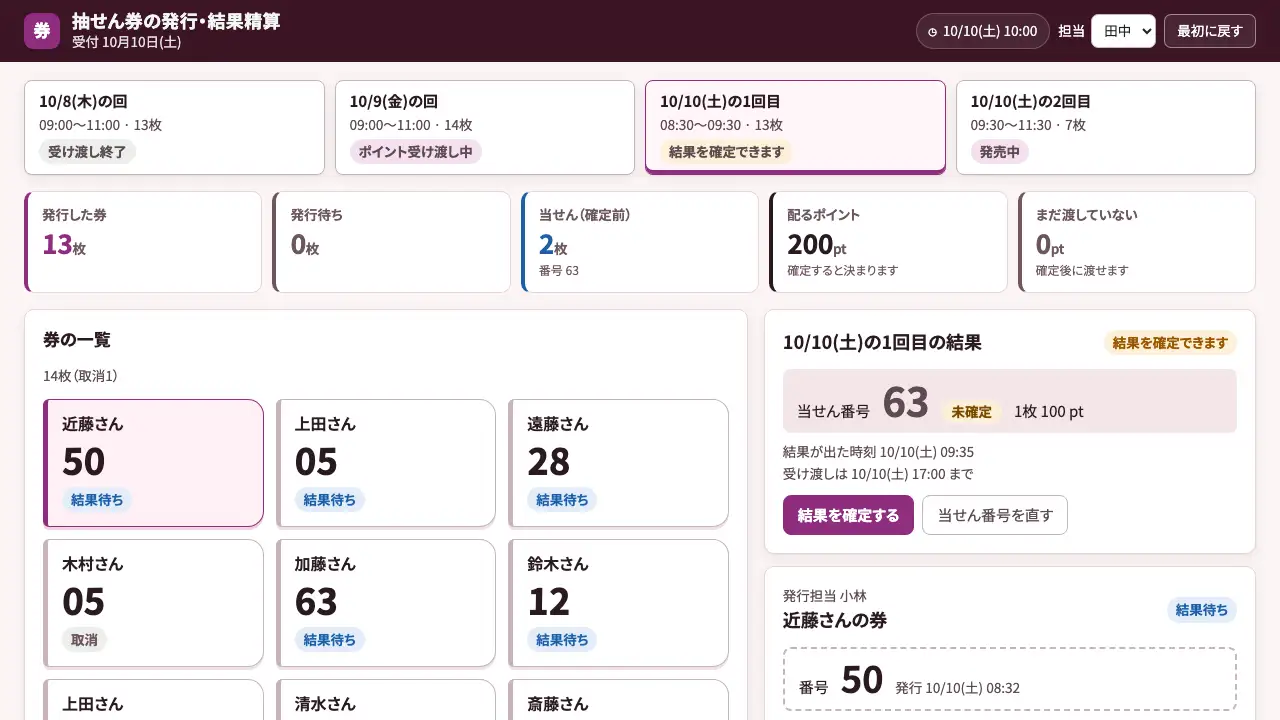Select the 清水さん ticket card
Image resolution: width=1280 pixels, height=720 pixels.
(x=386, y=700)
